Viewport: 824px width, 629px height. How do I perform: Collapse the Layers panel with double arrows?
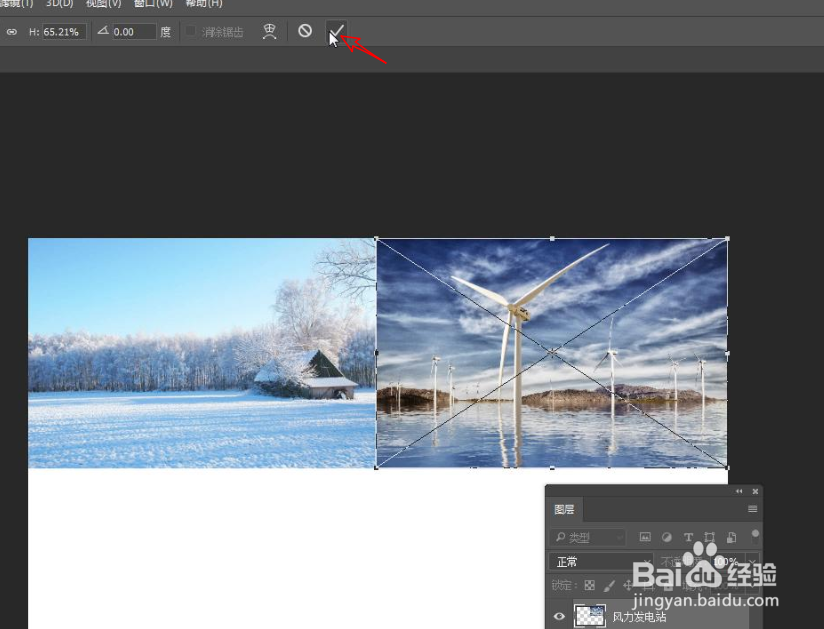[x=739, y=491]
